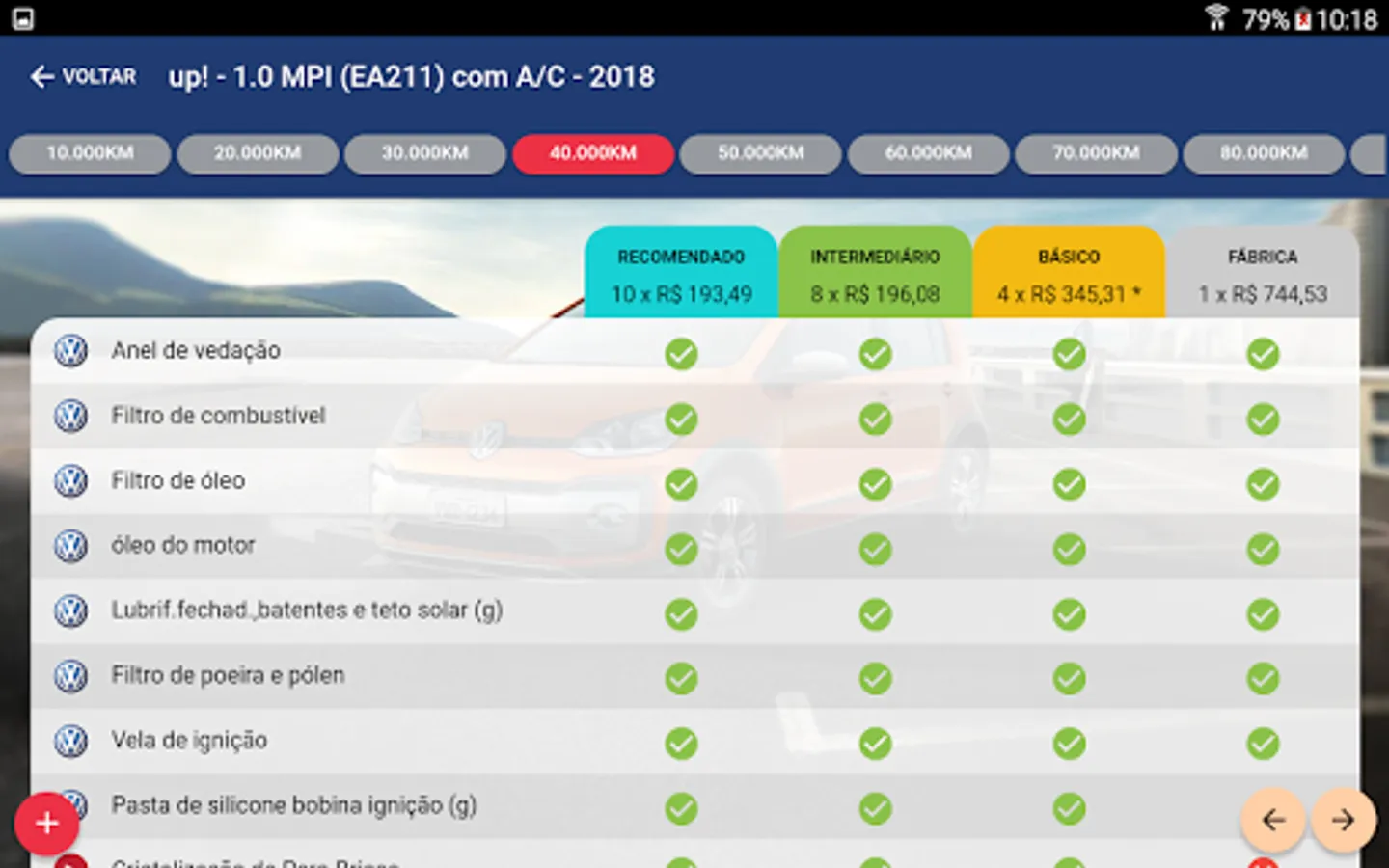Tap the red plus floating button

[46, 823]
